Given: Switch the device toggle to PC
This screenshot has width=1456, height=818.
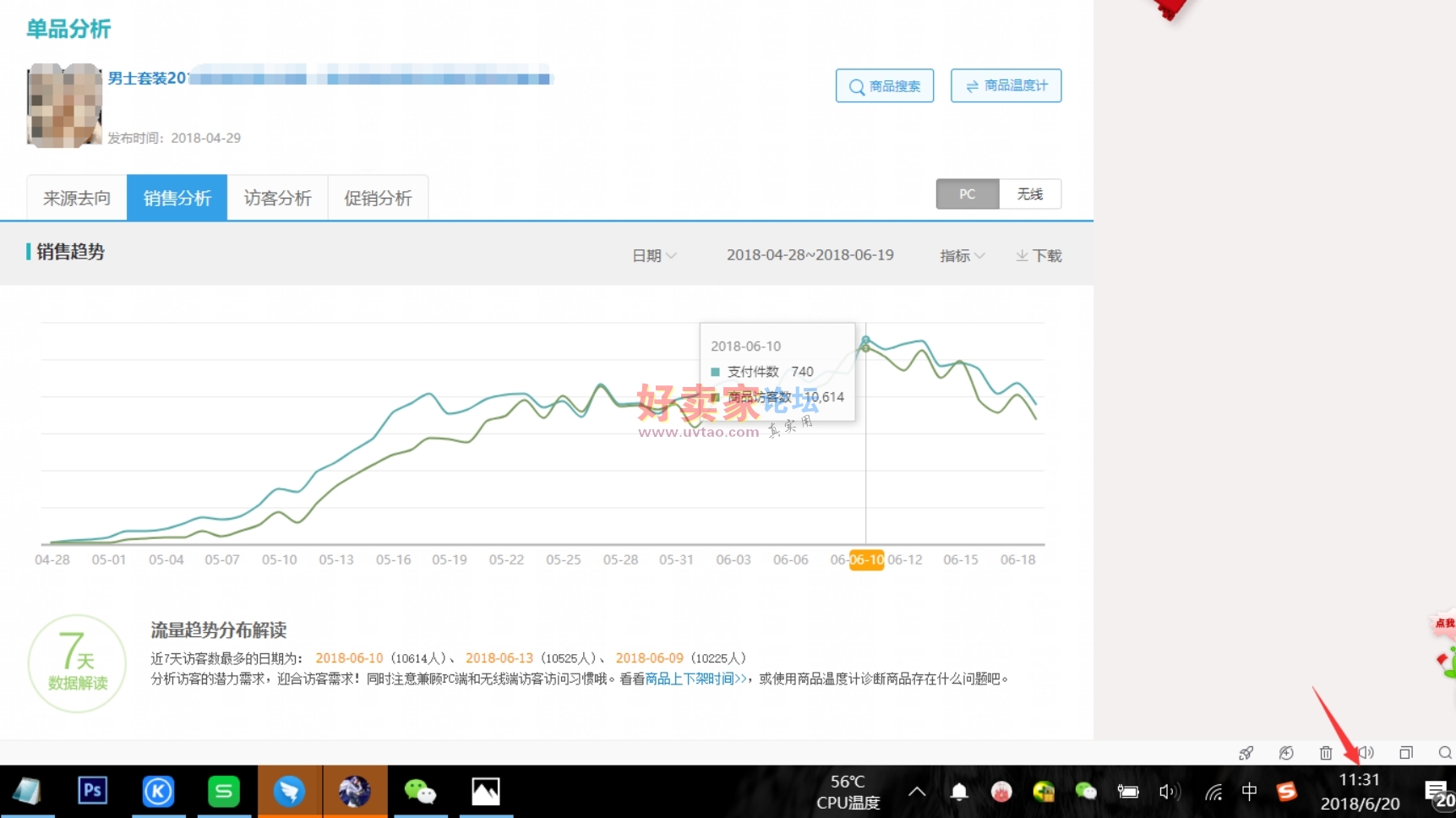Looking at the screenshot, I should [967, 194].
